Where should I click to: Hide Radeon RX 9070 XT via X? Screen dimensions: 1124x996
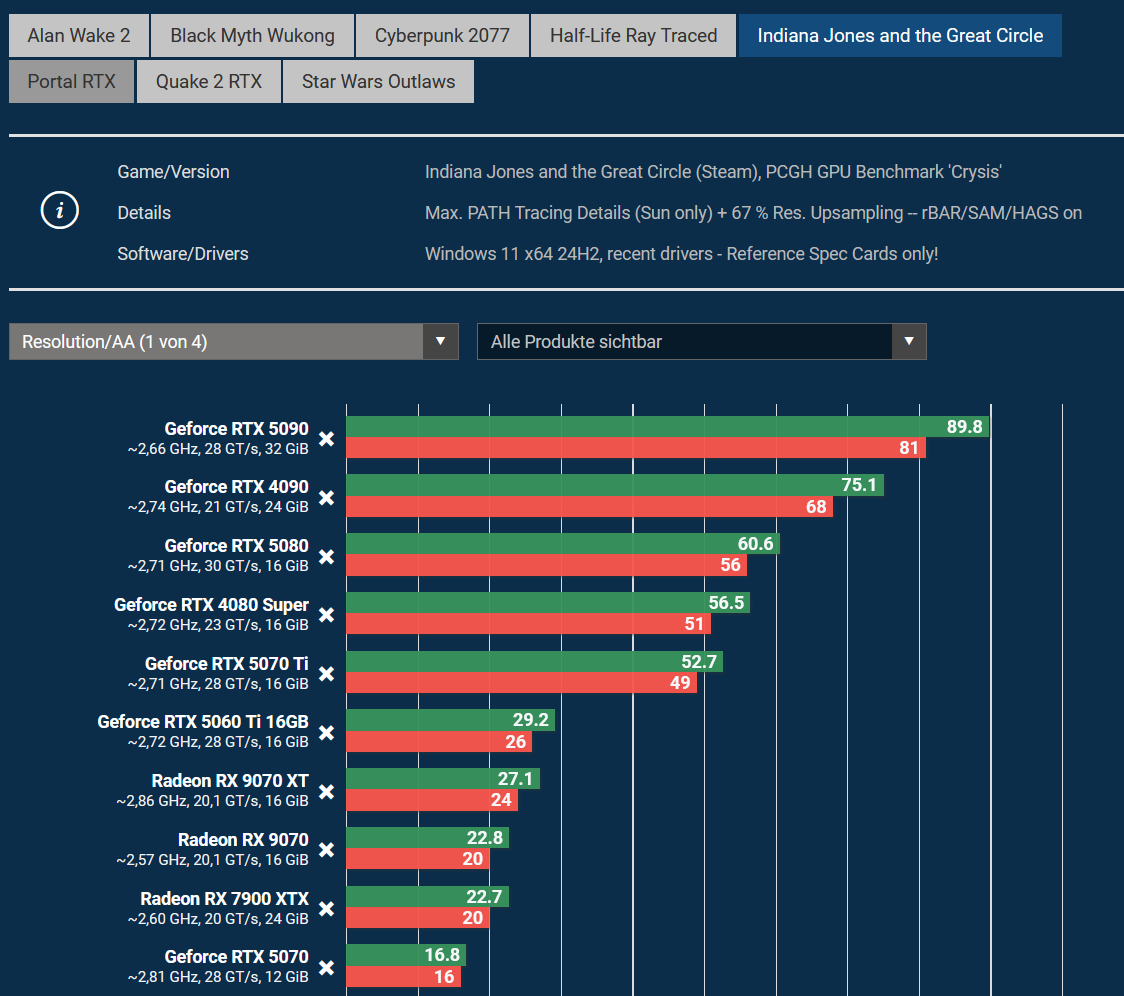[x=326, y=791]
